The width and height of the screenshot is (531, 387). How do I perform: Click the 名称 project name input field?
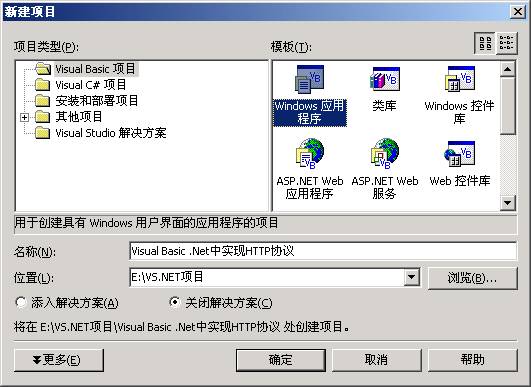point(323,251)
